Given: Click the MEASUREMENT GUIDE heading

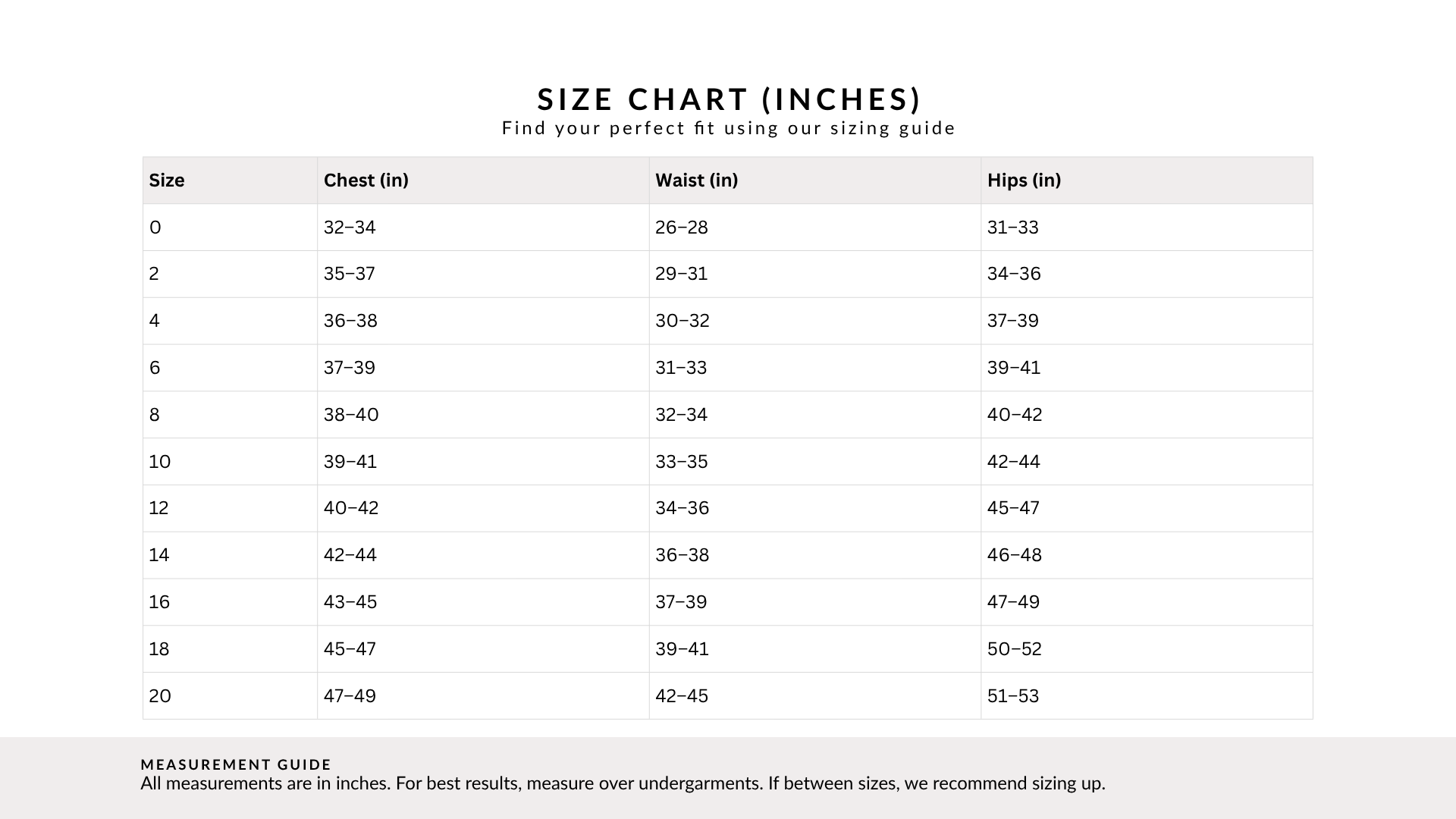Looking at the screenshot, I should pos(236,764).
